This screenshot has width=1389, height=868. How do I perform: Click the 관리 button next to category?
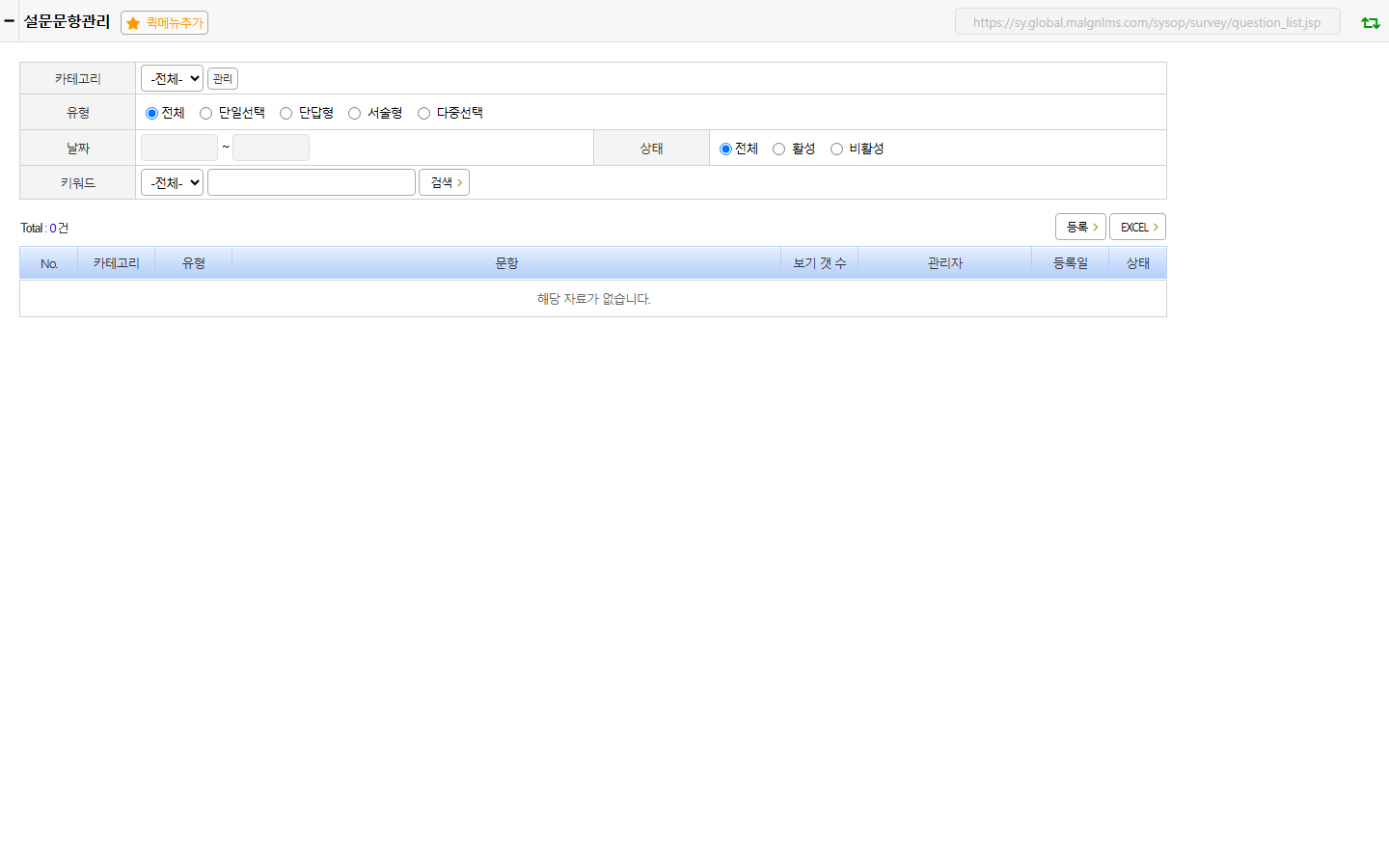pos(223,78)
